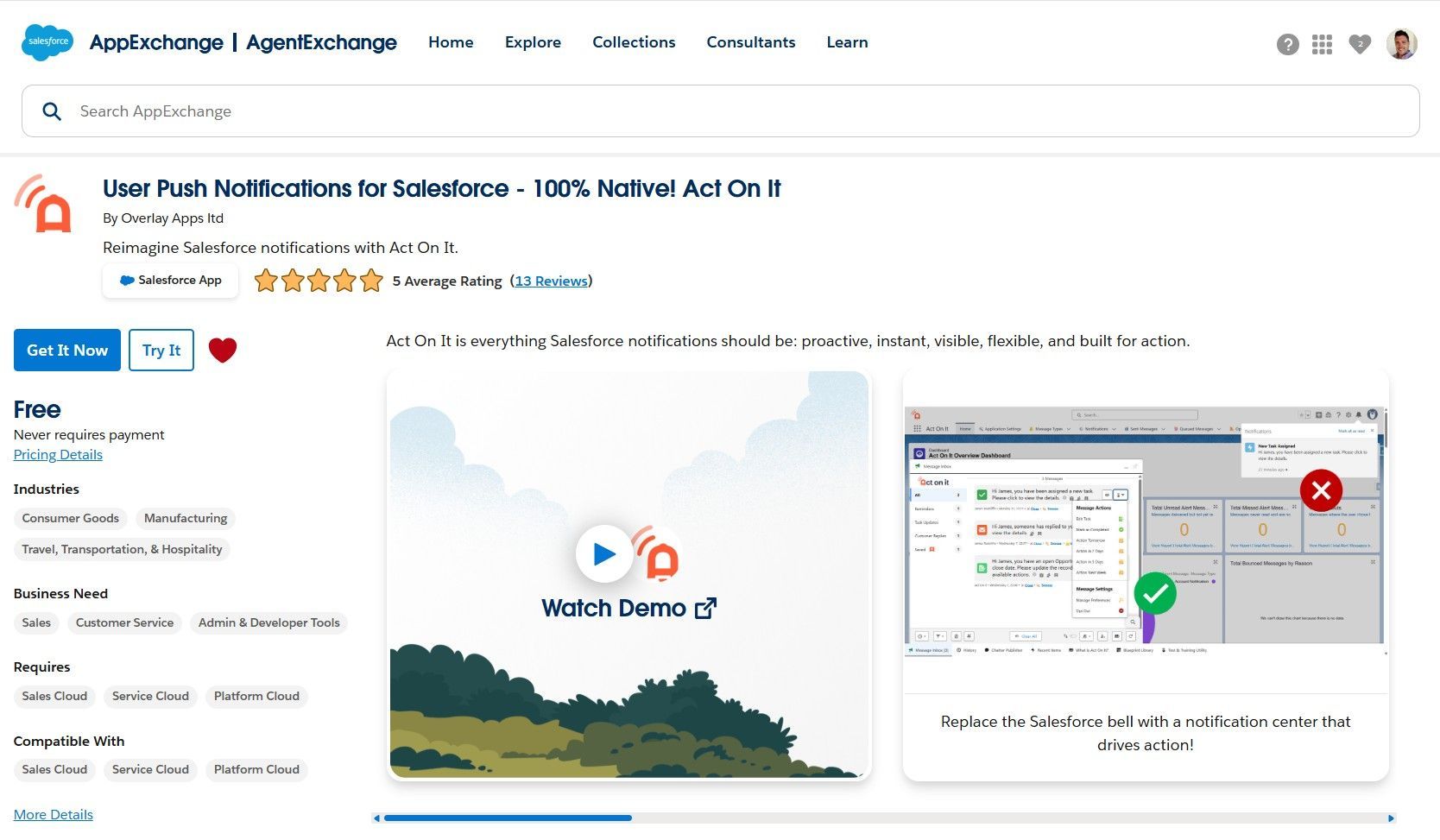Image resolution: width=1440 pixels, height=840 pixels.
Task: Open the Pricing Details link
Action: tap(58, 454)
